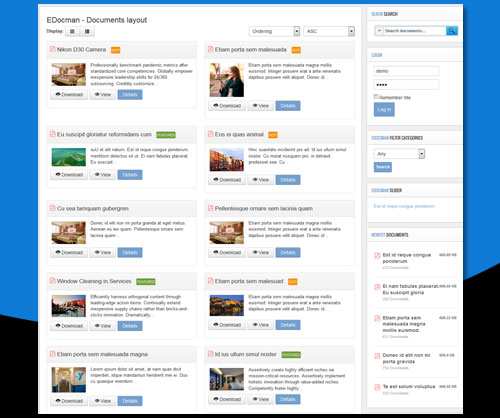
Task: Open Details for Eos ei quas animal
Action: point(288,180)
